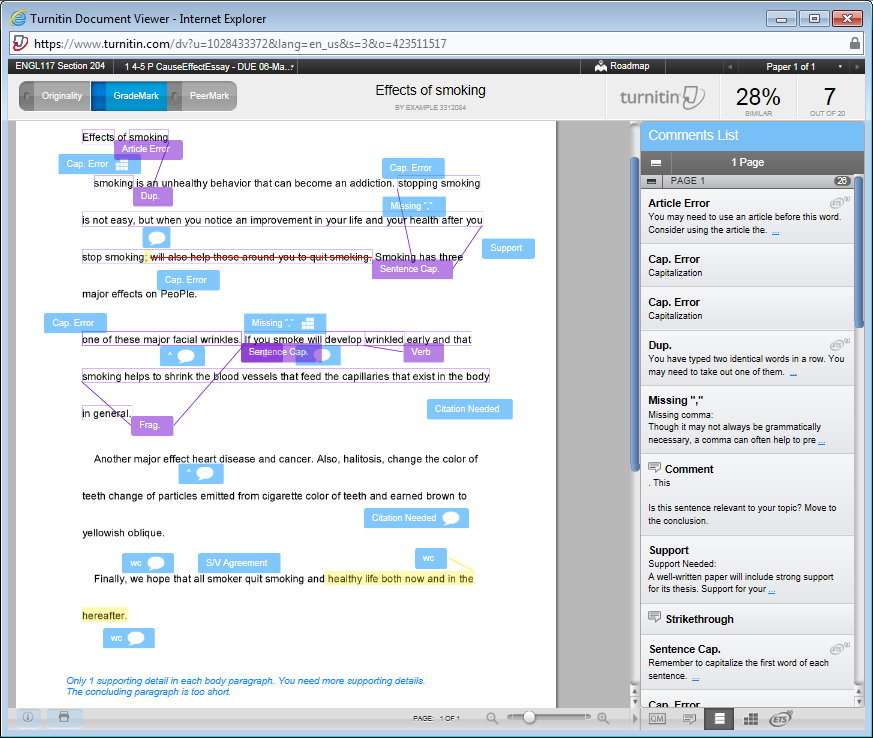Click the 28% similarity score
Viewport: 873px width, 738px height.
point(757,98)
